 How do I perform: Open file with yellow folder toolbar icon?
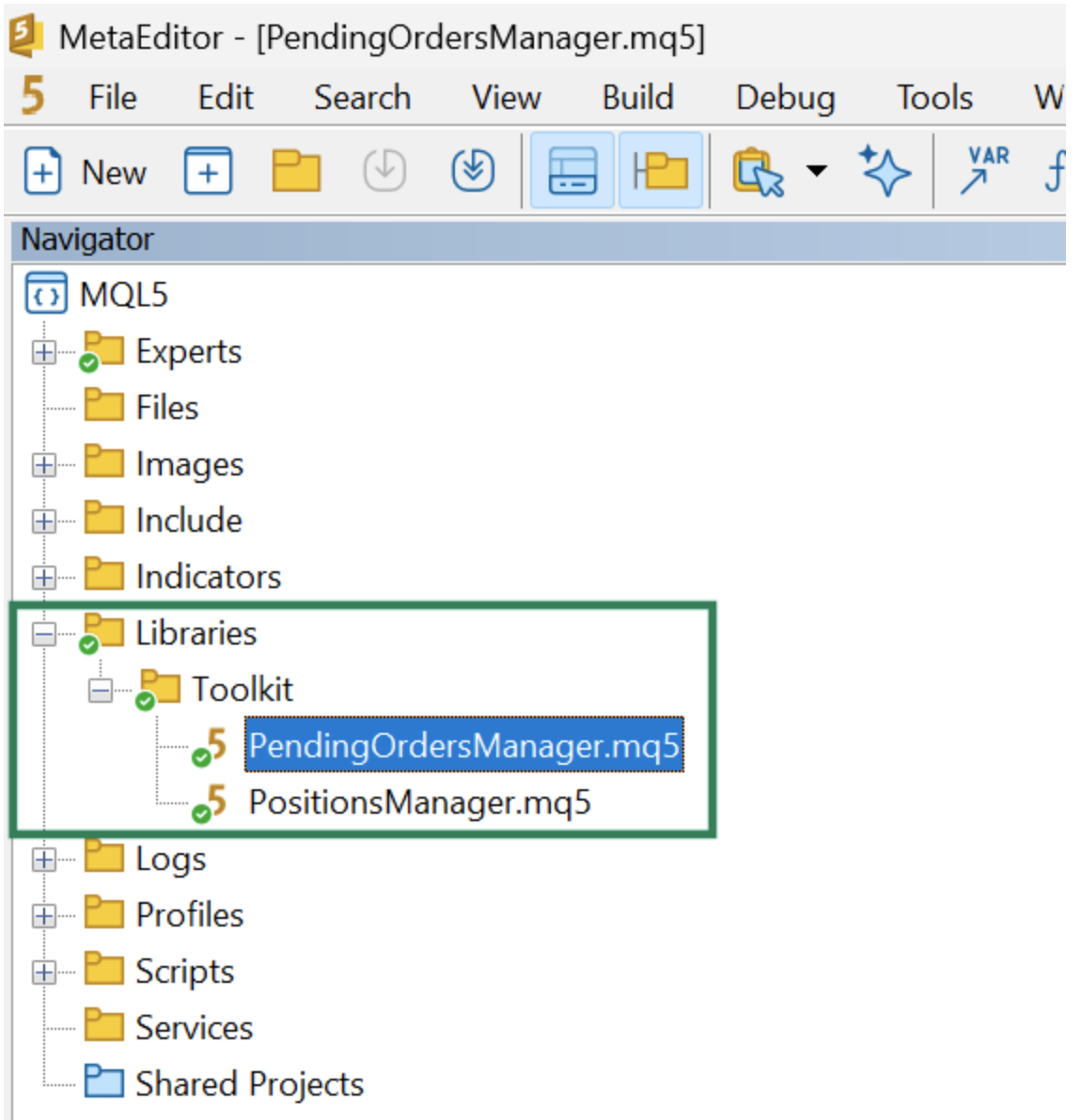click(296, 171)
